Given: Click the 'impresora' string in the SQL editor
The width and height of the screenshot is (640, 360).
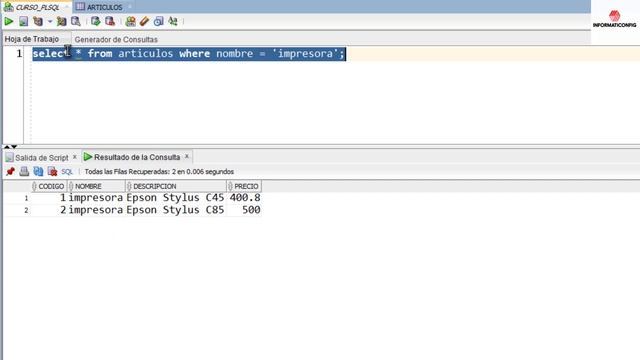Looking at the screenshot, I should point(305,53).
